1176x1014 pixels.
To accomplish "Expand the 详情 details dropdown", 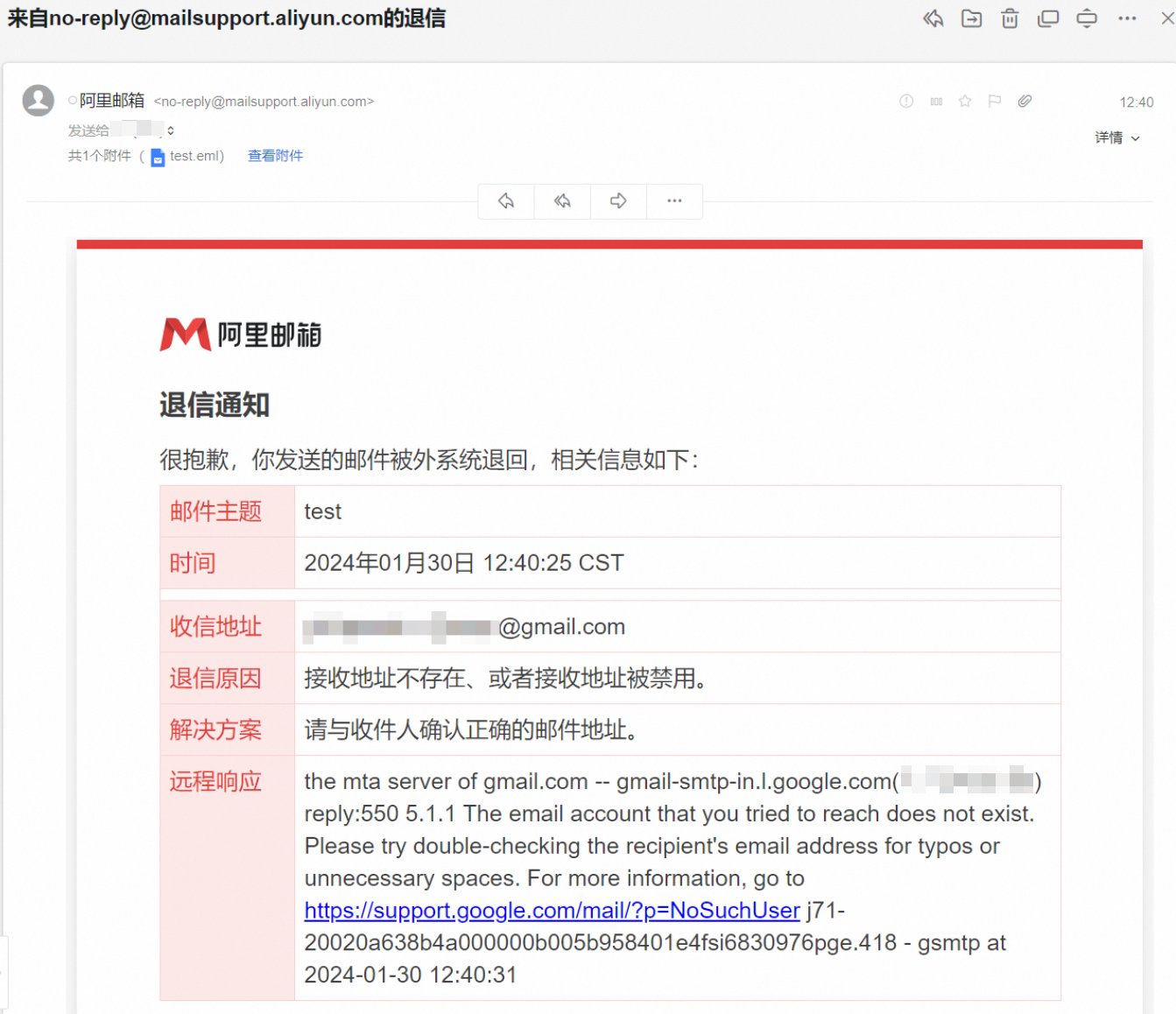I will (x=1116, y=137).
